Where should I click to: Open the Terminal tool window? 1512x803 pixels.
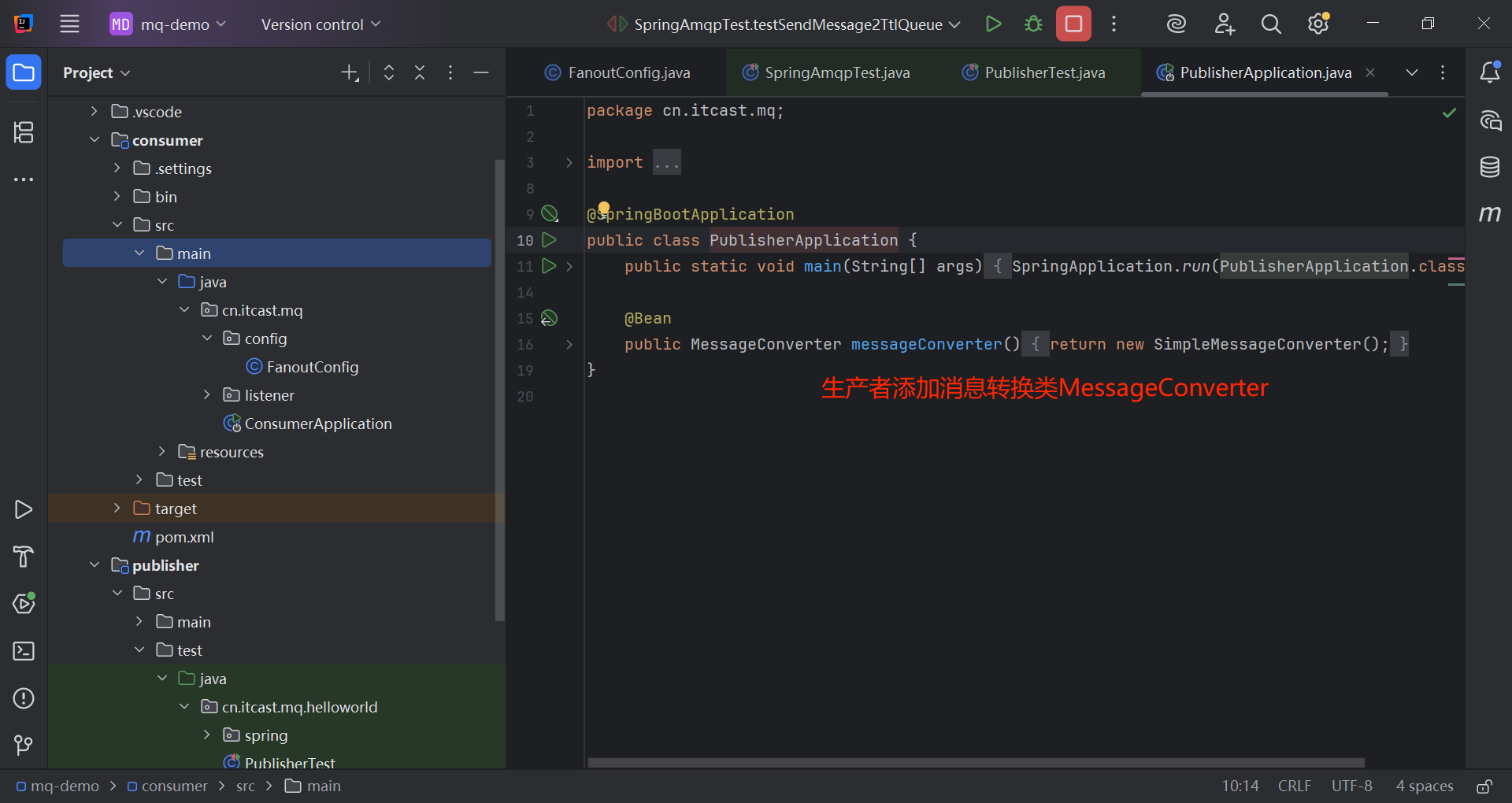[24, 651]
